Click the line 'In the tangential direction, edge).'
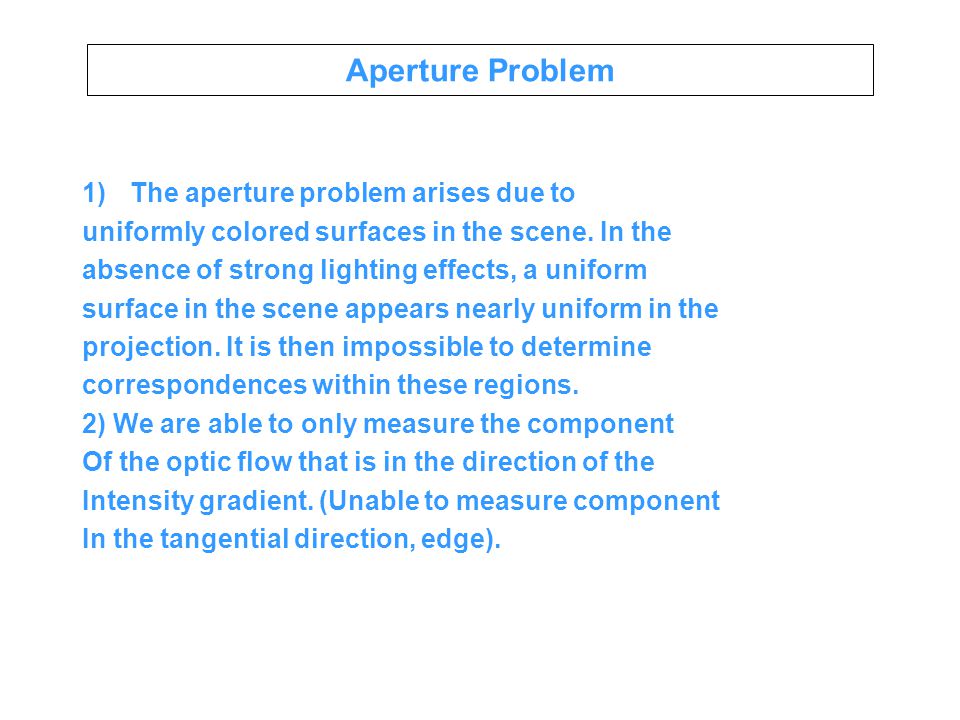 [291, 539]
